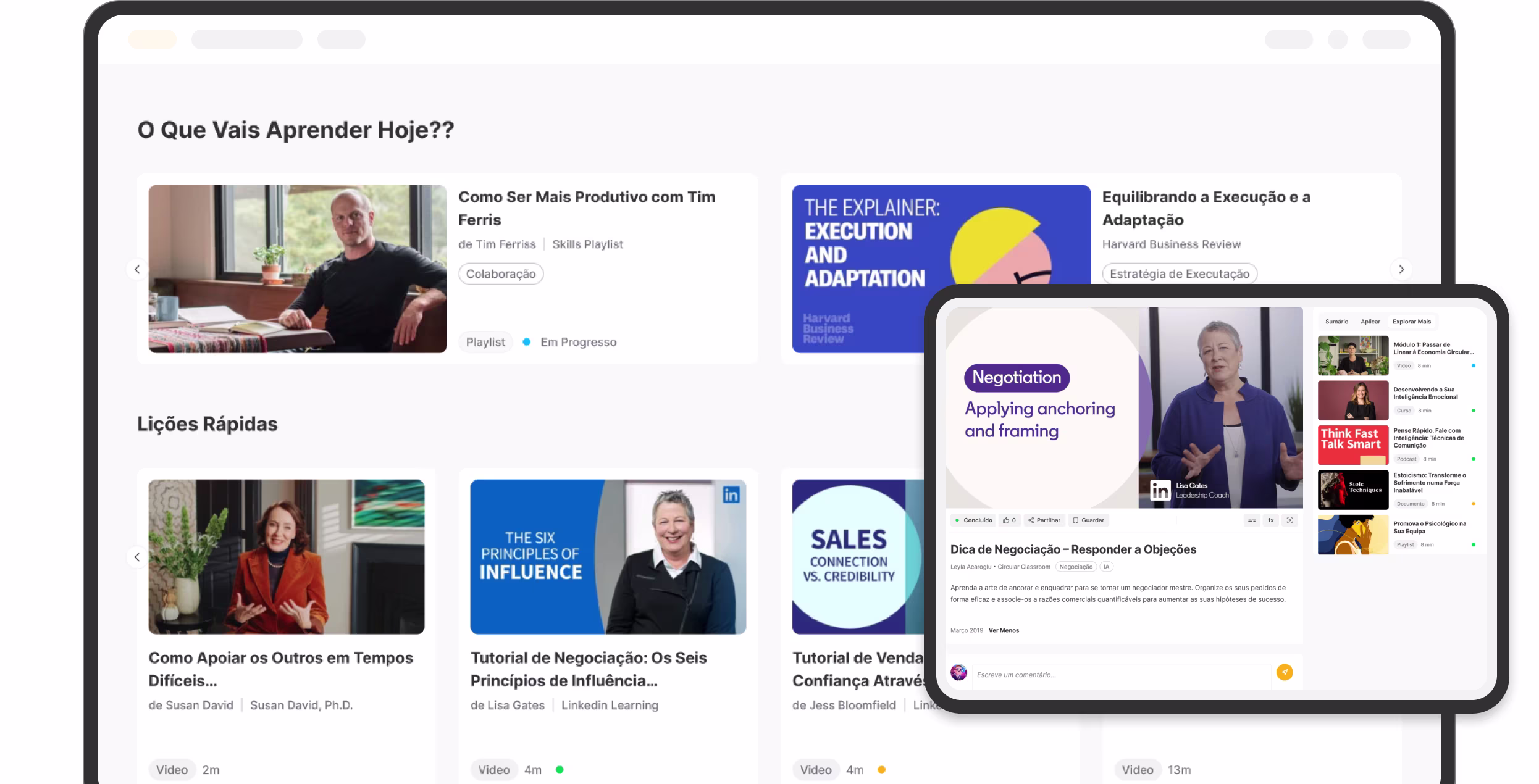
Task: Click Em Progresso status text
Action: click(x=578, y=342)
